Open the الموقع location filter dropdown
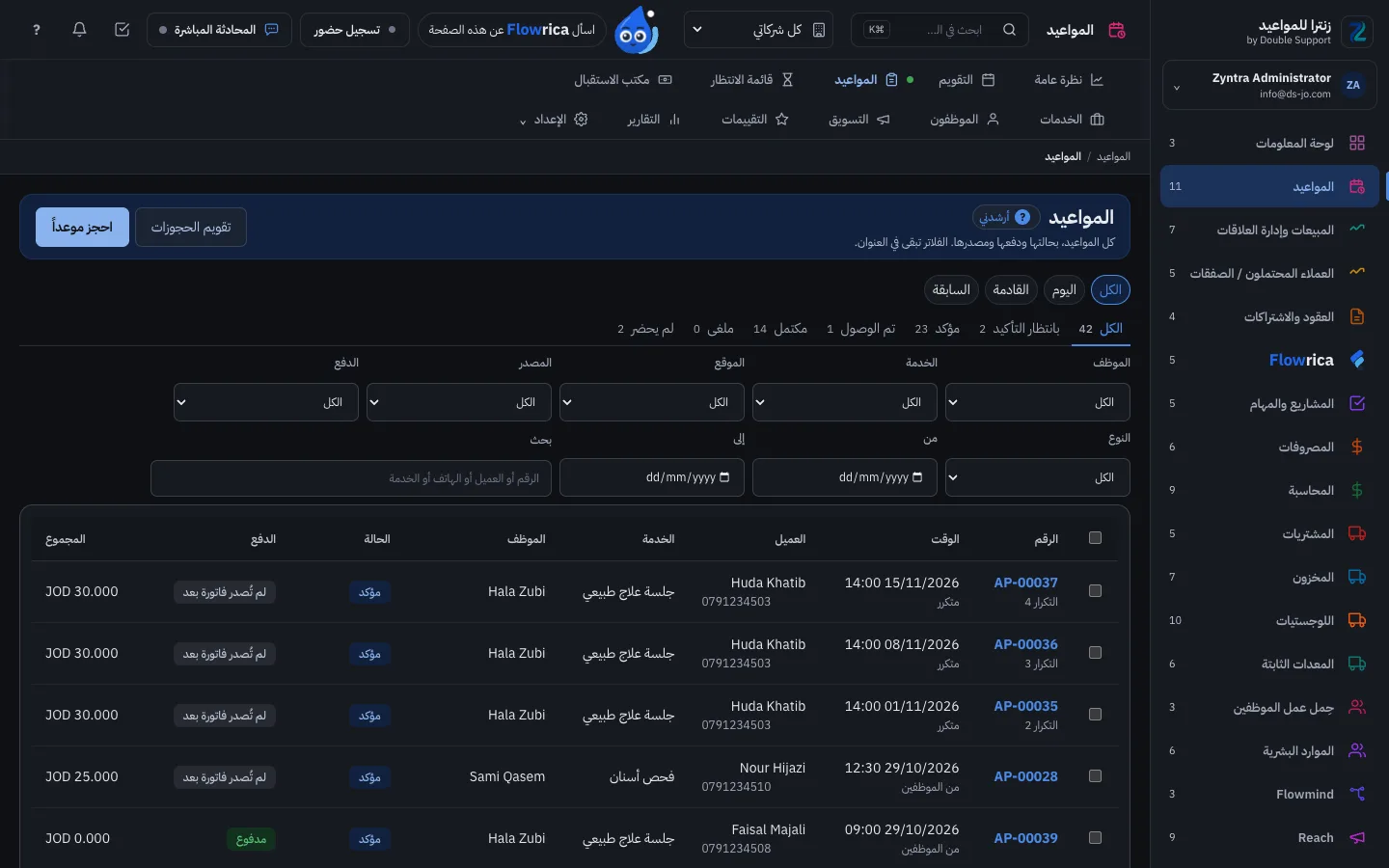 point(652,402)
